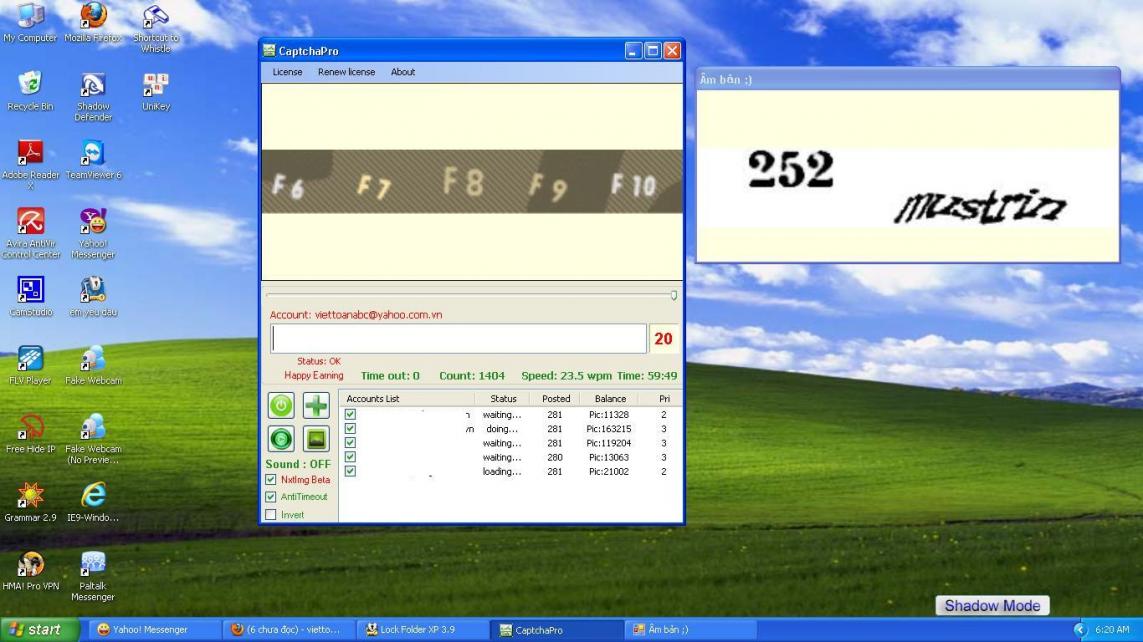Click the 252 captcha image in Âm bản window
The width and height of the screenshot is (1143, 642).
point(907,187)
